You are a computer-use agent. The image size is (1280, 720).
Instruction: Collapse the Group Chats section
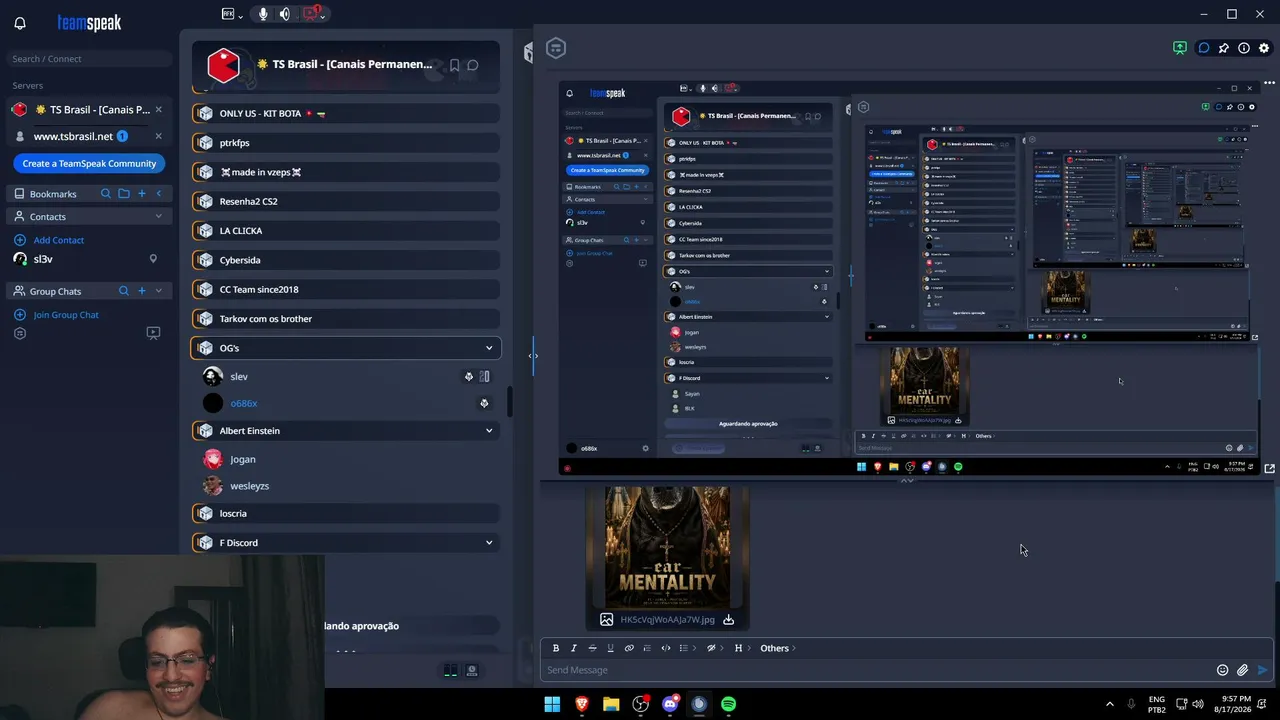pos(158,291)
